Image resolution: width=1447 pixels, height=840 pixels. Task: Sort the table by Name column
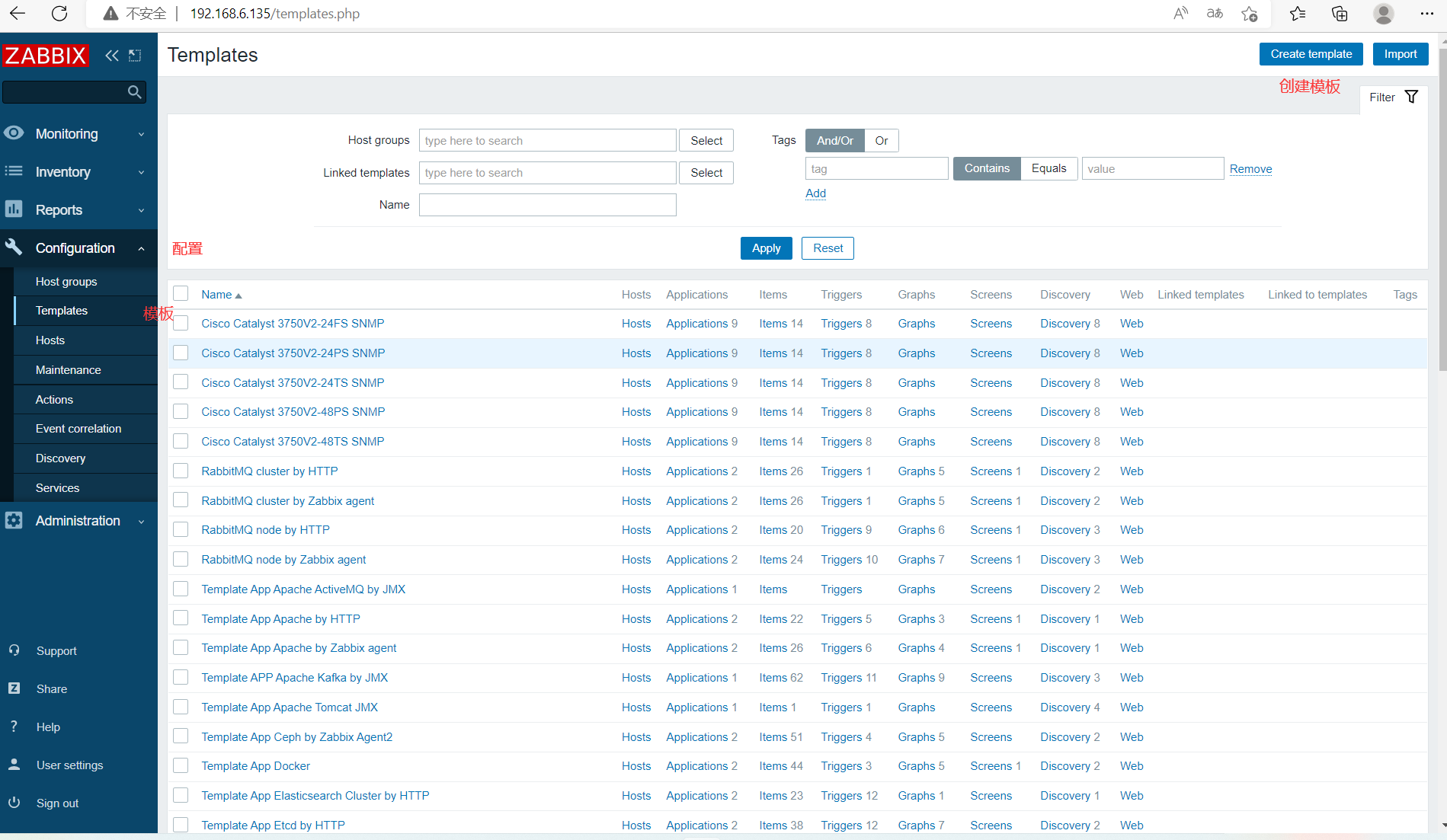click(x=221, y=294)
